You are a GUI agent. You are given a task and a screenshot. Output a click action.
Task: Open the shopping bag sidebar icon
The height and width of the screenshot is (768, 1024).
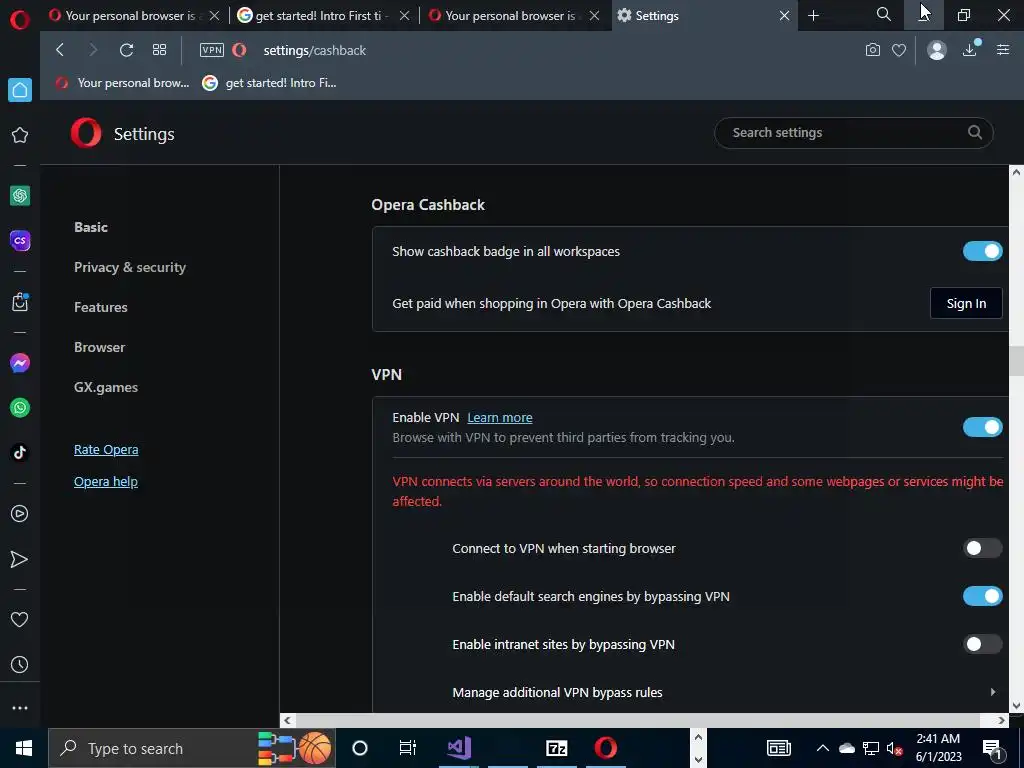pos(20,302)
